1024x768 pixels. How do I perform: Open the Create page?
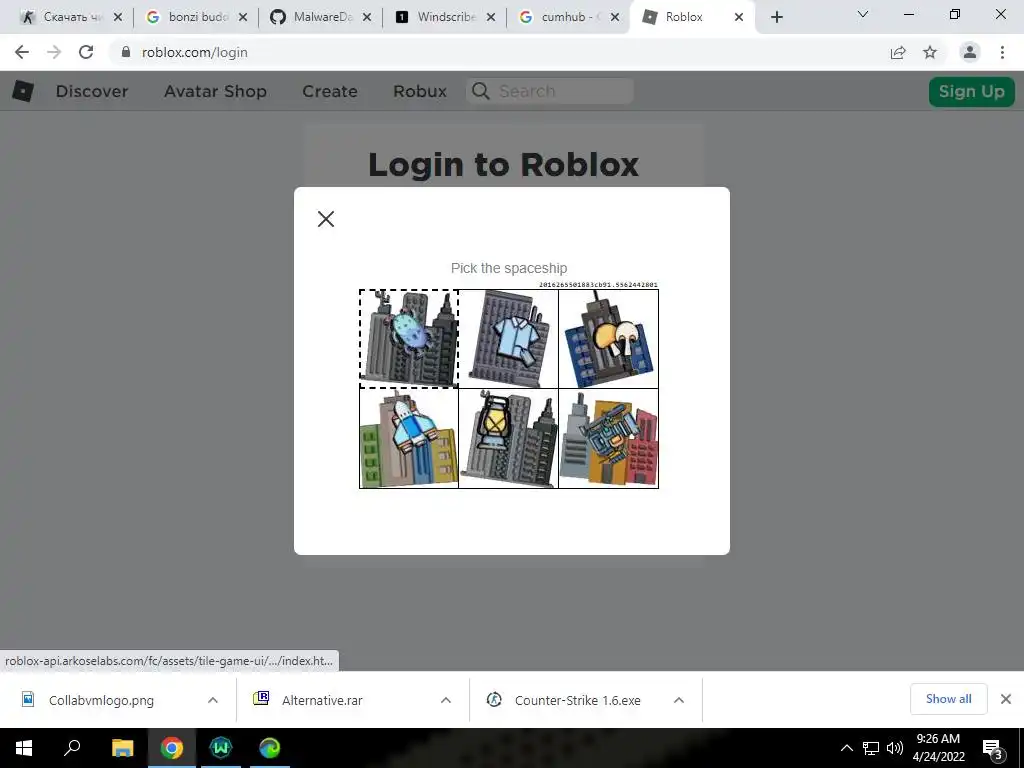[330, 91]
